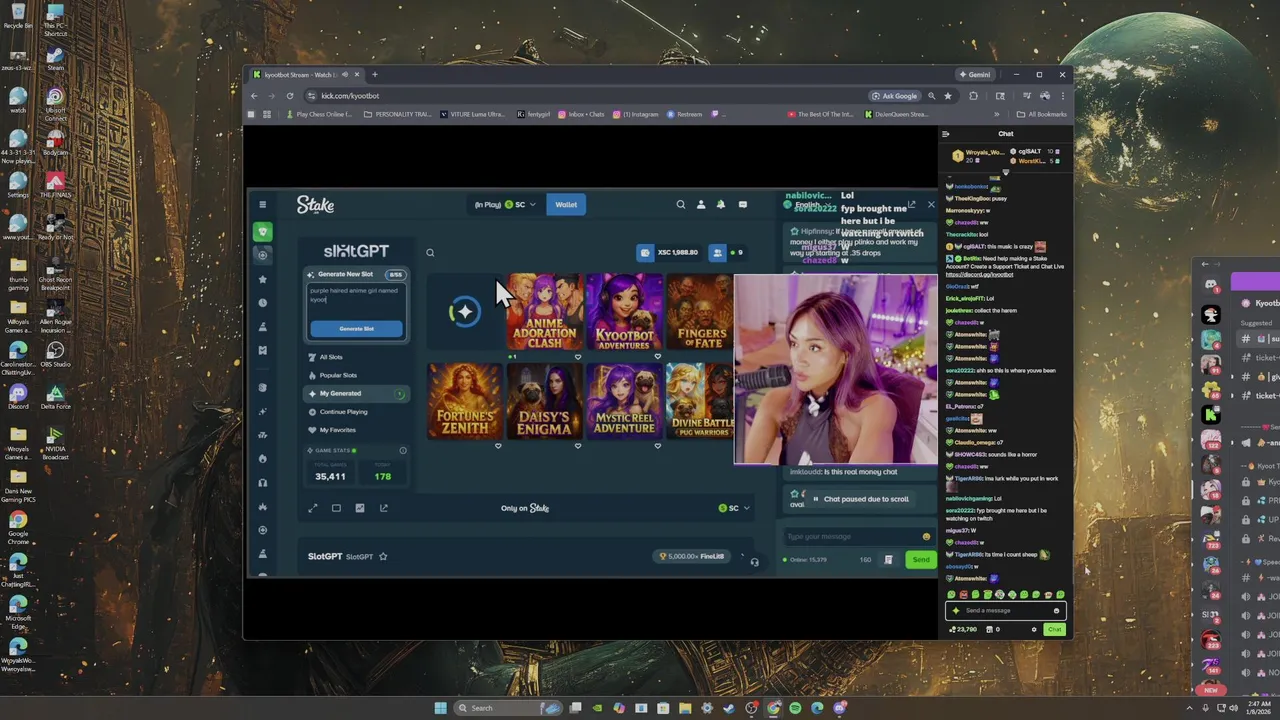Click the Kick chat message input
The width and height of the screenshot is (1280, 720).
(x=1006, y=610)
